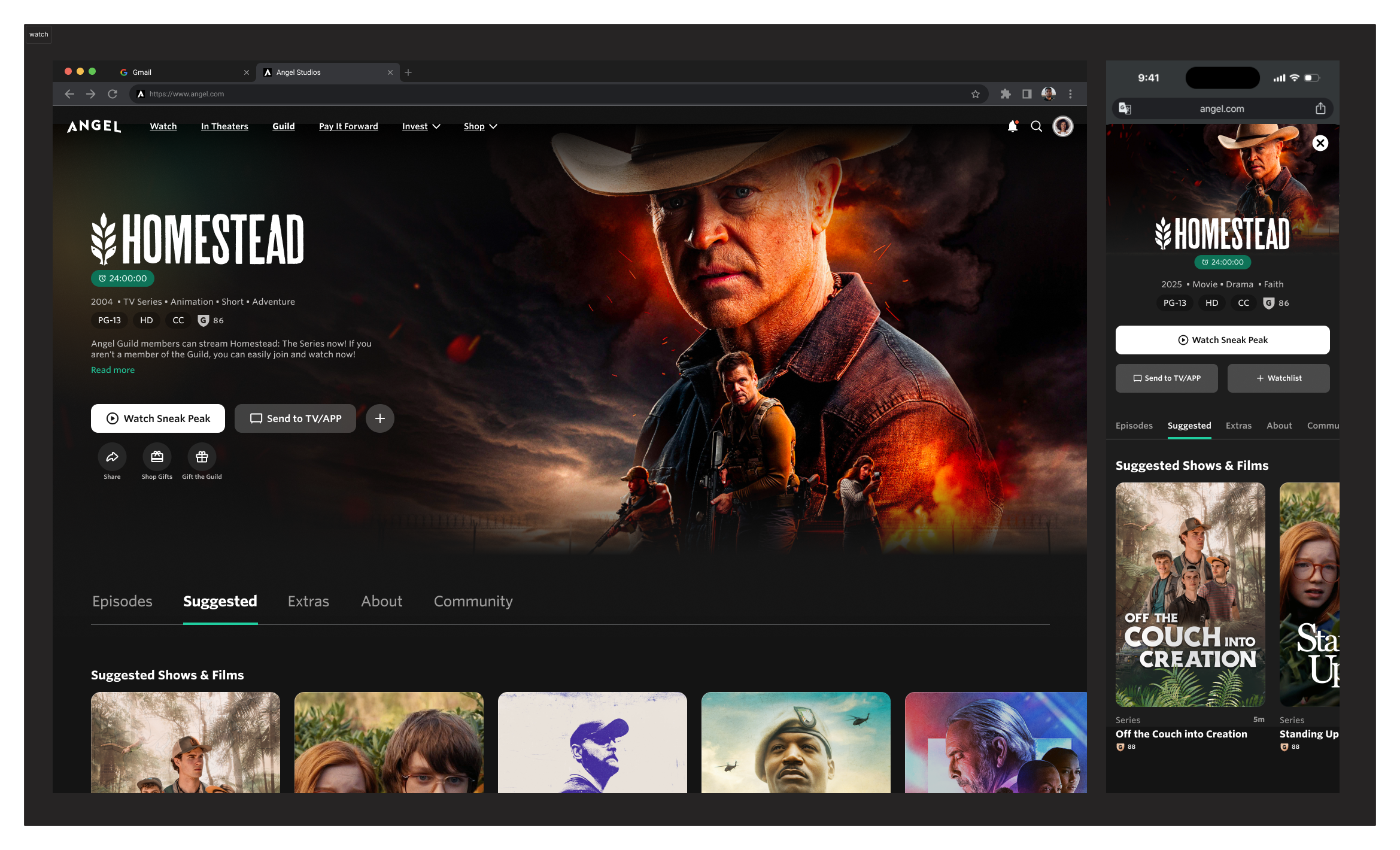The image size is (1400, 850).
Task: Click the Share arrow icon
Action: click(112, 457)
